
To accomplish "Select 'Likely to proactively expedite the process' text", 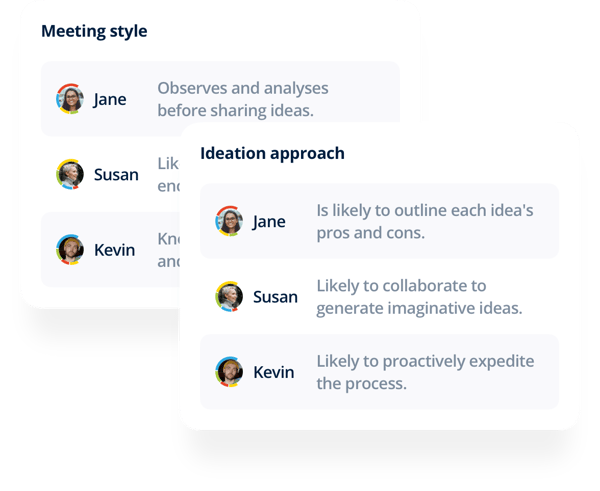I will [425, 372].
